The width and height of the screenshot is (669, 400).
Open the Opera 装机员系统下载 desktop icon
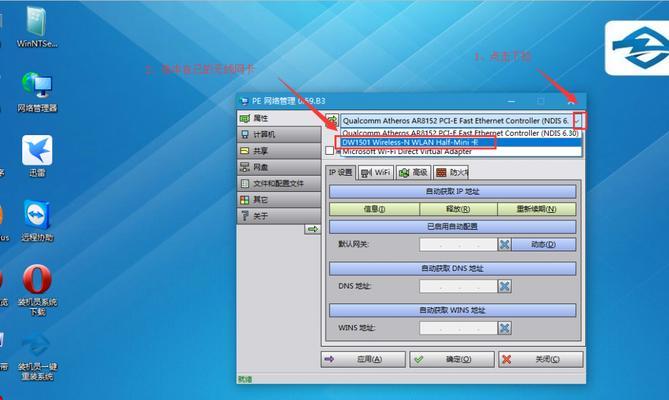pyautogui.click(x=37, y=290)
